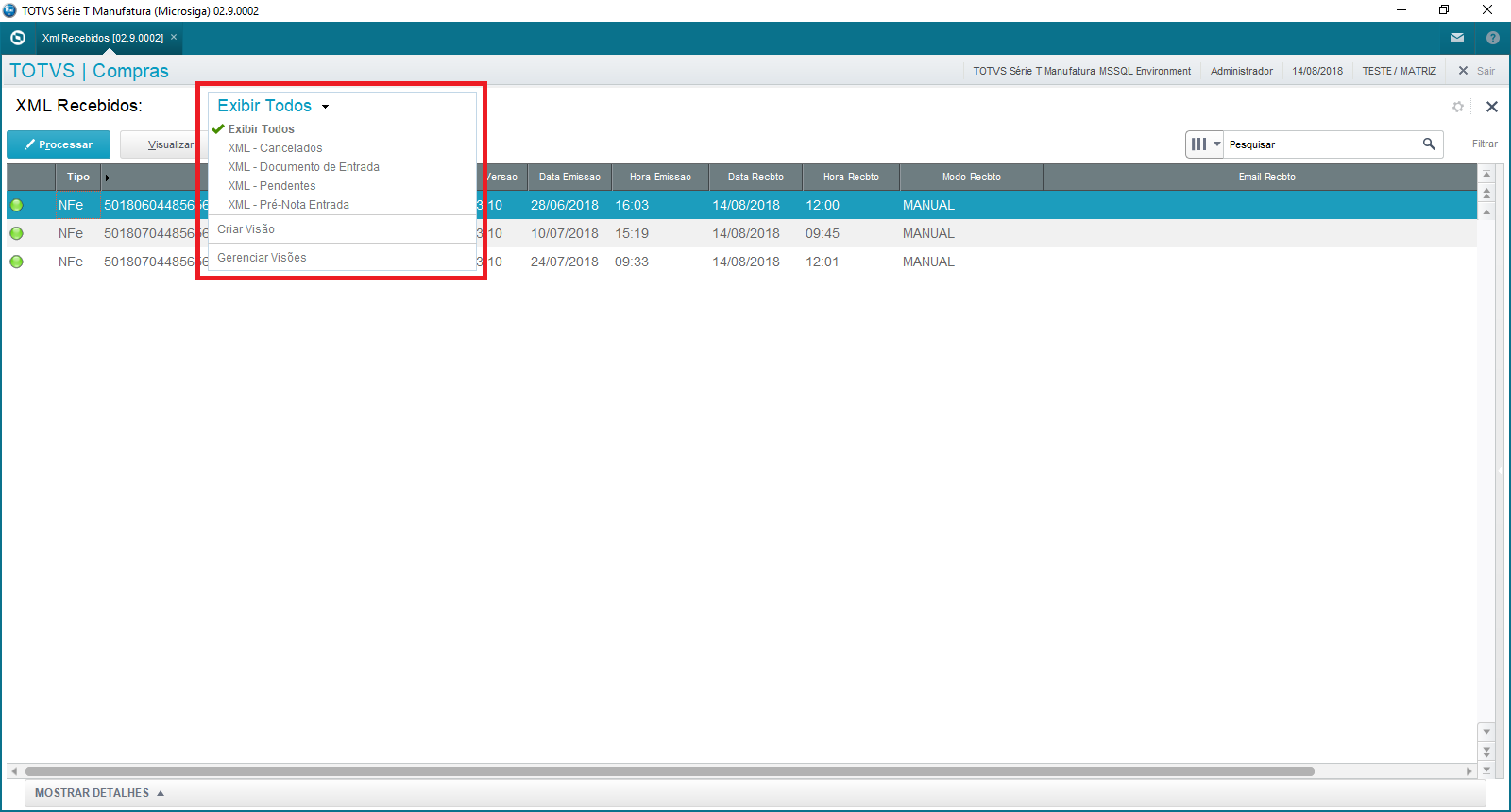Select XML - Pendentes view
Image resolution: width=1511 pixels, height=812 pixels.
272,186
